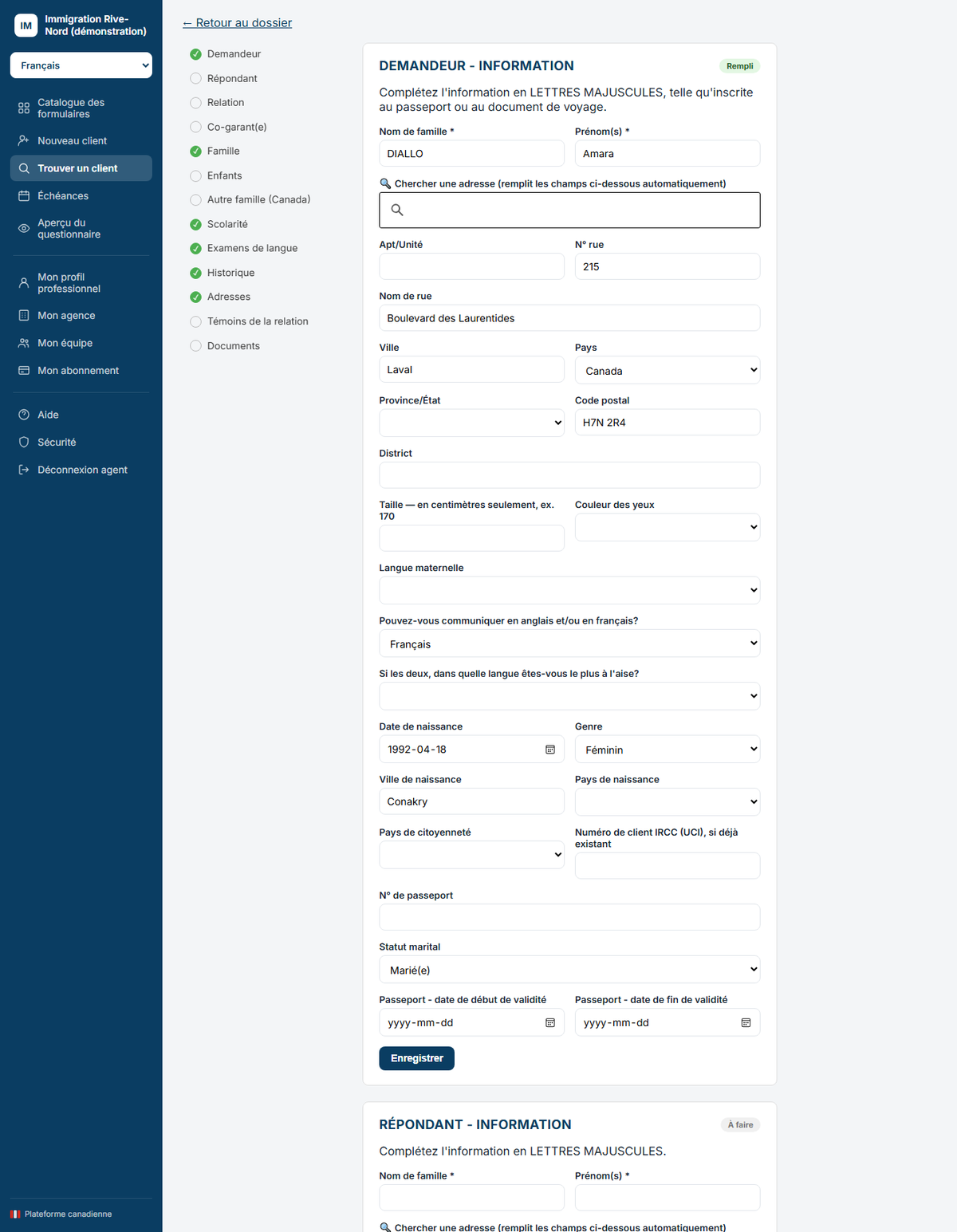Click the Déconnexion agent logout icon

24,470
